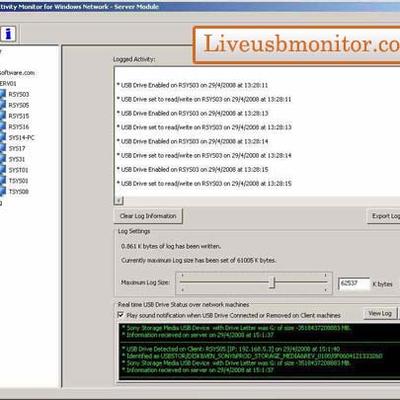400x400 pixels.
Task: Click log entry 'set to read/write' at 13:28:14
Action: point(204,155)
